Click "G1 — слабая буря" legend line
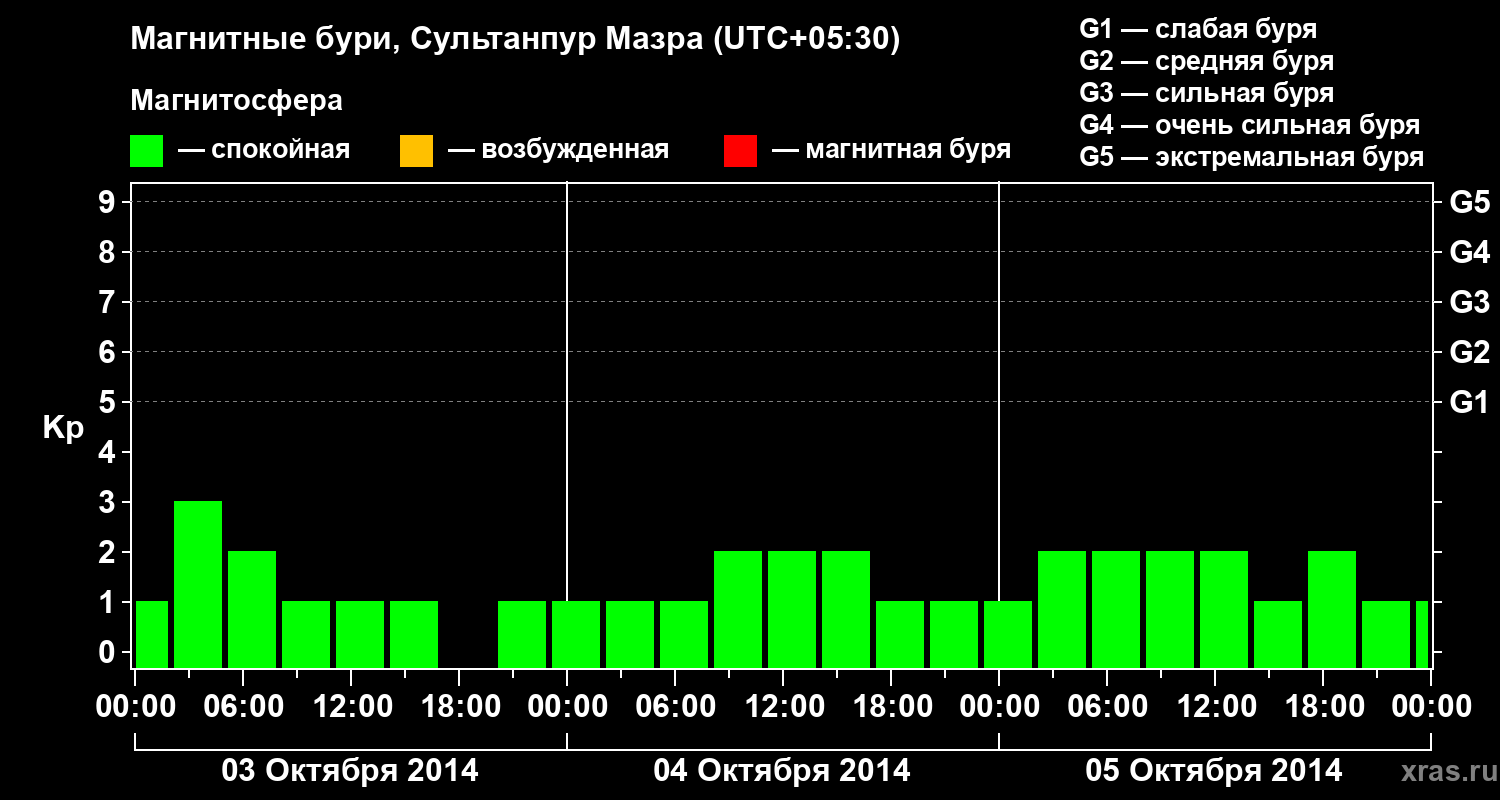Screen dimensions: 1500x800 pyautogui.click(x=1198, y=29)
